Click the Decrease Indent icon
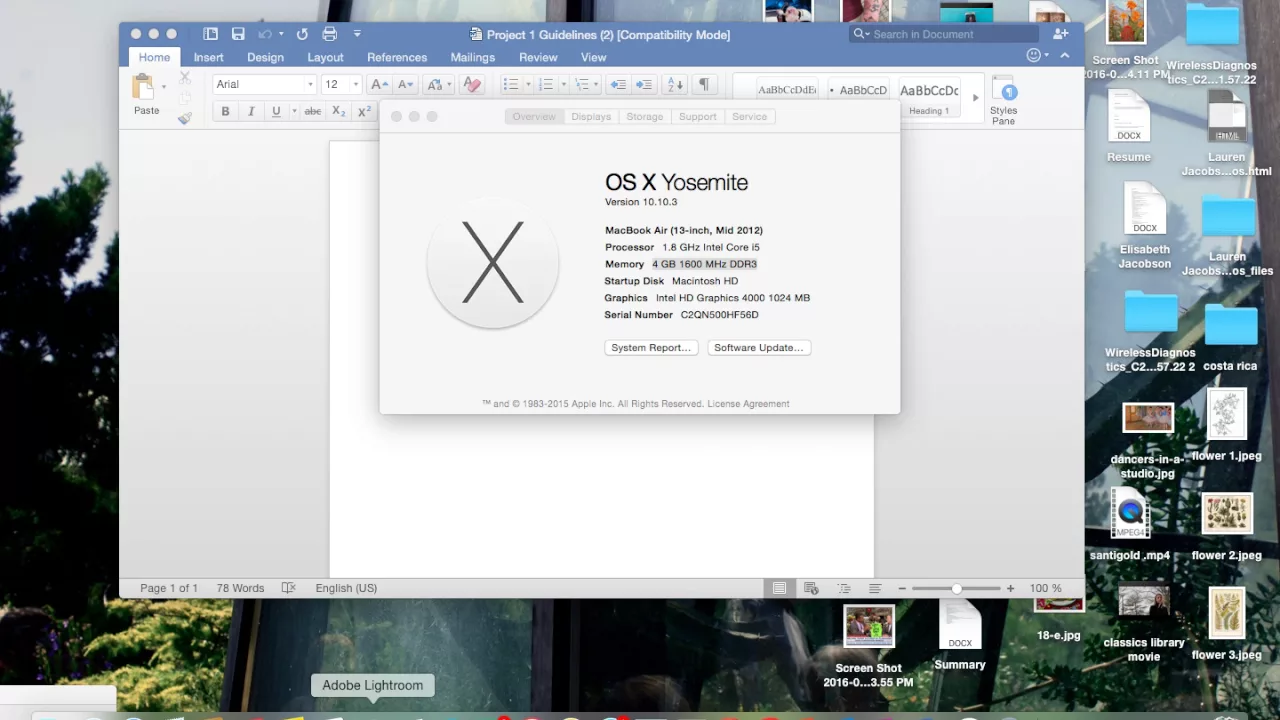This screenshot has height=720, width=1280. [x=618, y=85]
